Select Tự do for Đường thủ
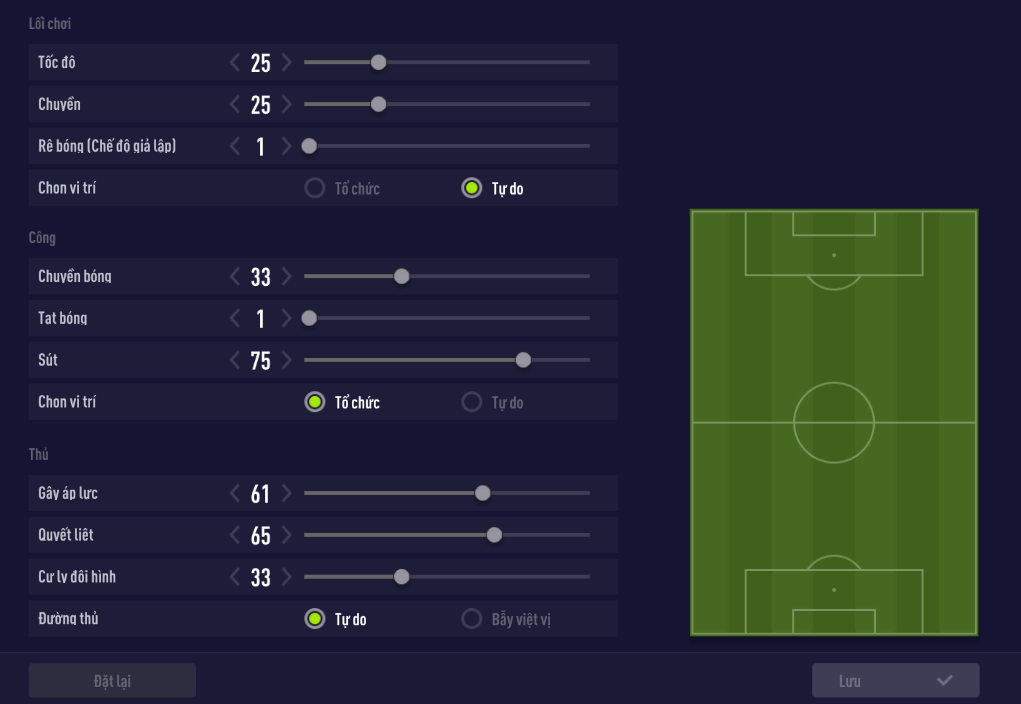The width and height of the screenshot is (1021, 704). coord(315,619)
